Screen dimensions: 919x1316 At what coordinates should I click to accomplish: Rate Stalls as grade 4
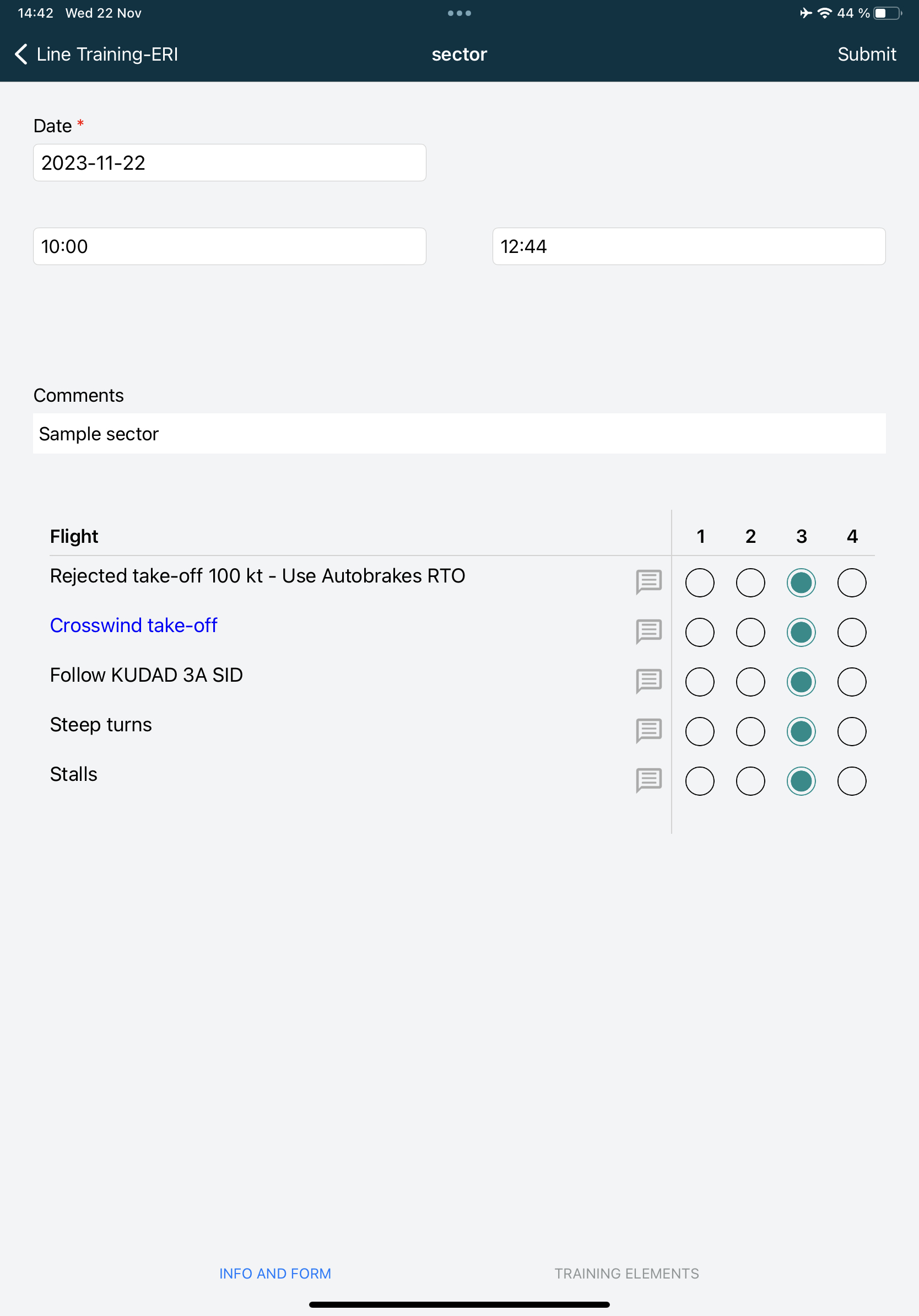click(851, 781)
